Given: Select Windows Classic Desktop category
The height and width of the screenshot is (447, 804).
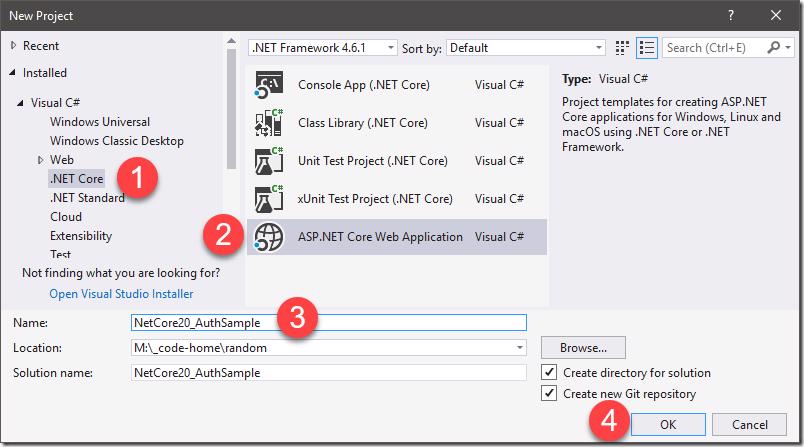Looking at the screenshot, I should coord(117,141).
